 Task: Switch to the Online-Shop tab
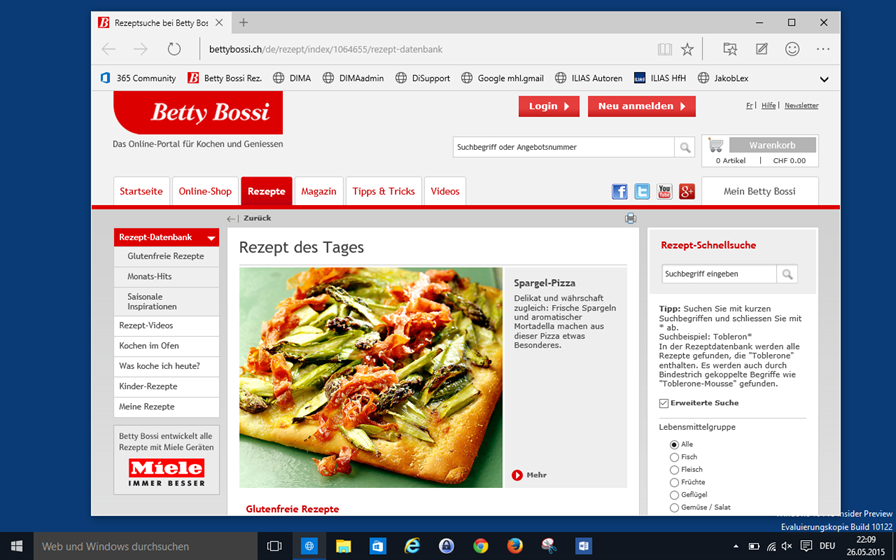[205, 191]
